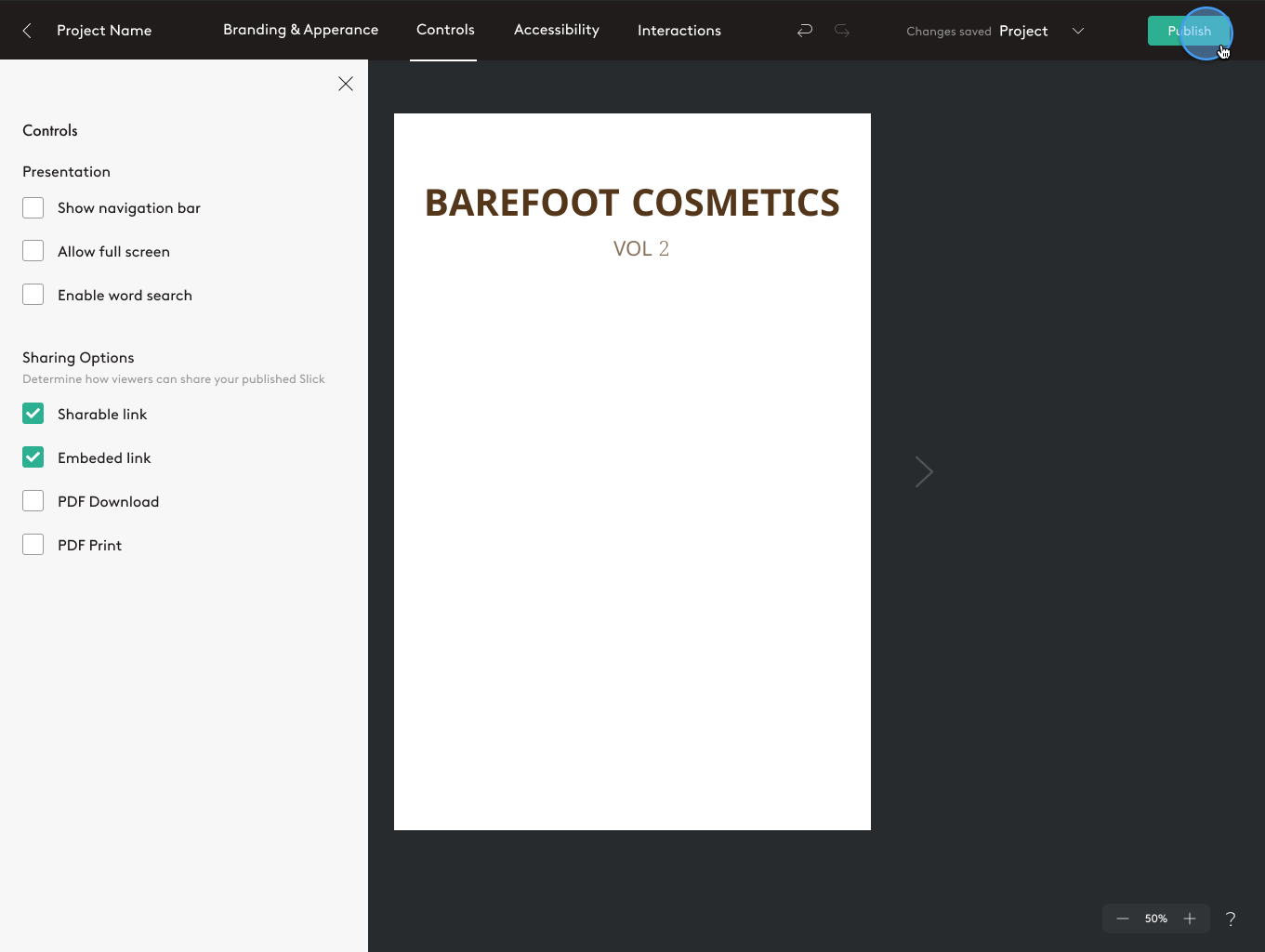
Task: Undo the last change
Action: (805, 31)
